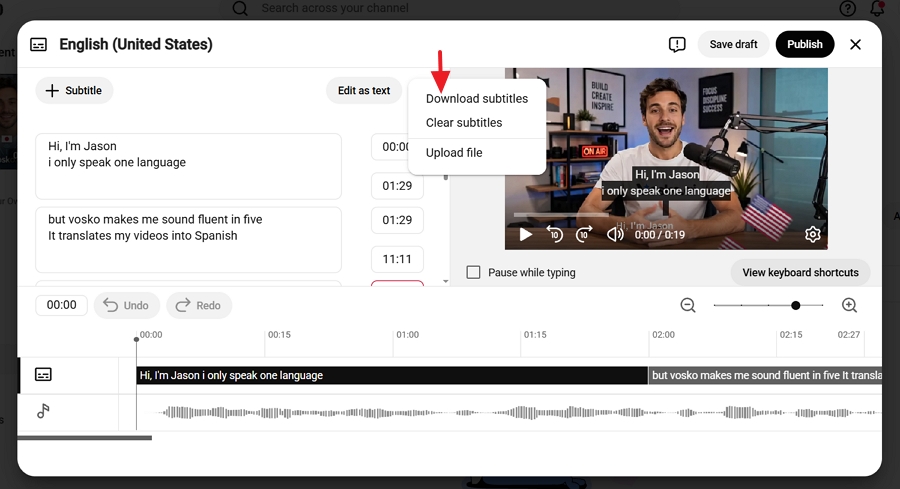The image size is (900, 489).
Task: Click the video preview thumbnail
Action: pos(666,159)
